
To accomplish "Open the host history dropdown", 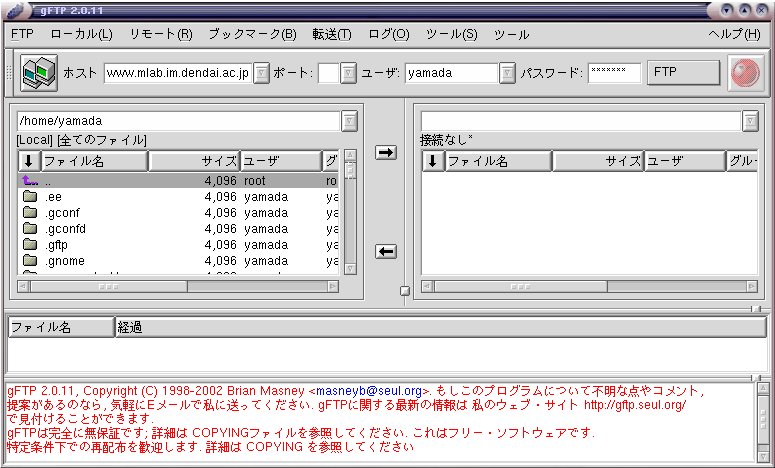I will click(261, 73).
